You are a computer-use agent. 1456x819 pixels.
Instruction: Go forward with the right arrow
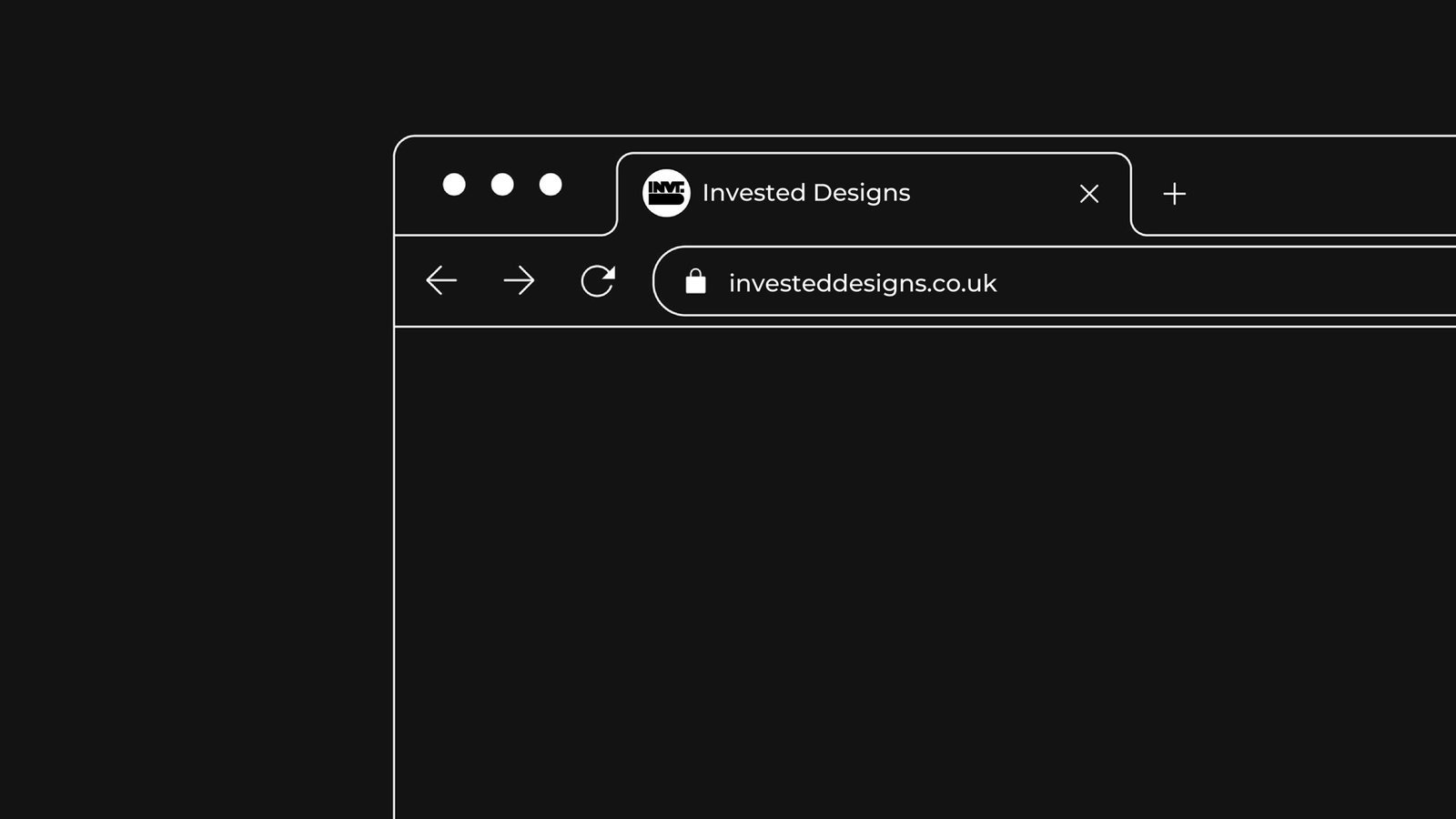[x=519, y=280]
